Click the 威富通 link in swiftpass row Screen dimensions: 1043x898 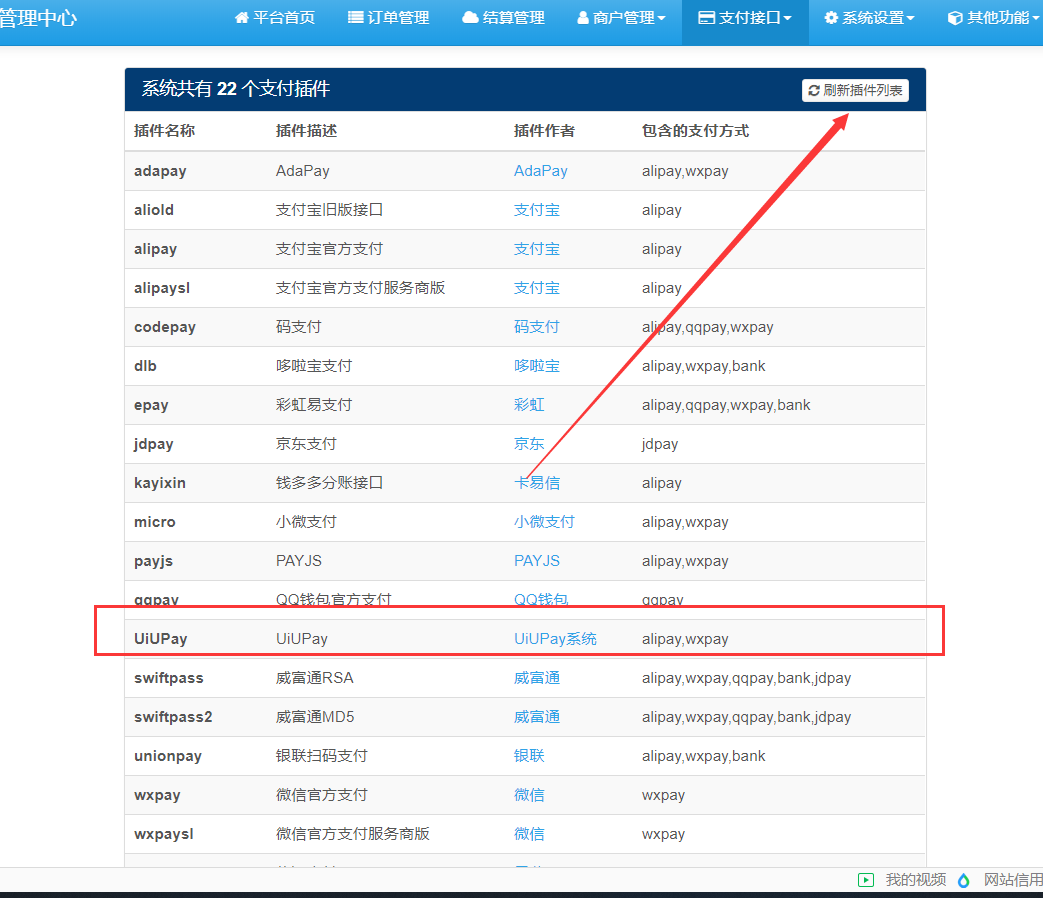(x=537, y=678)
